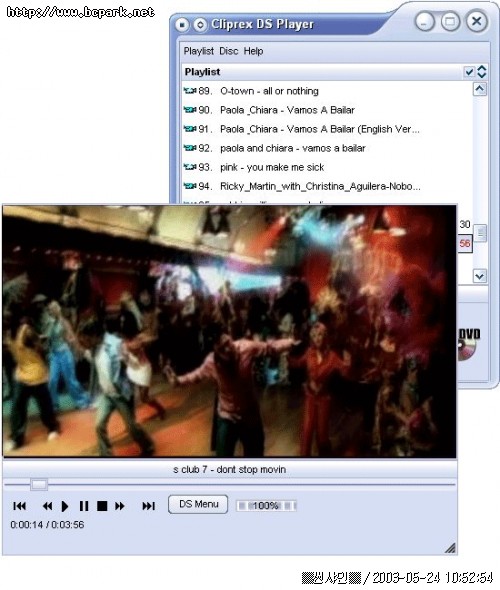Click the DVD disc icon
Viewport: 500px width, 590px height.
(x=469, y=344)
